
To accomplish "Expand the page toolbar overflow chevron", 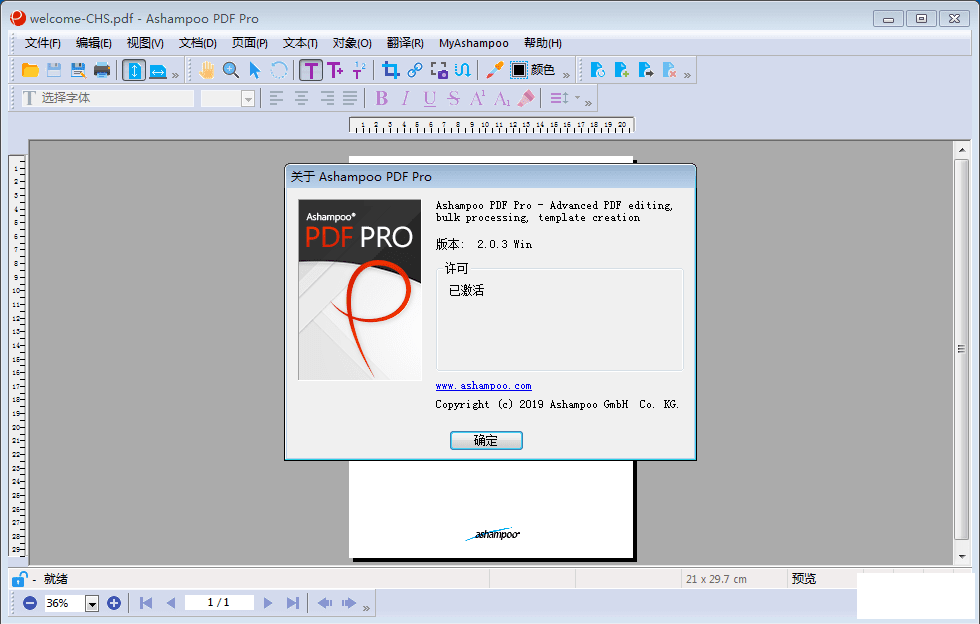I will coord(688,75).
